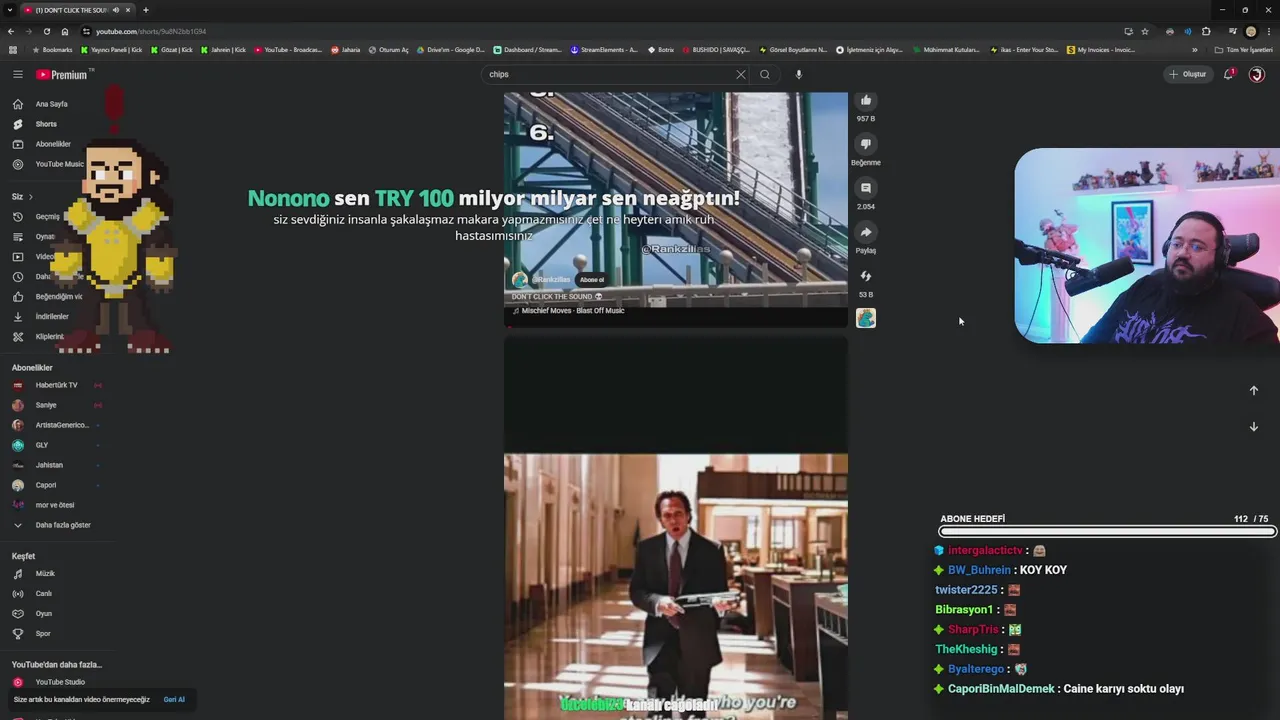Open the Short's sound thumbnail
The height and width of the screenshot is (720, 1280).
(866, 318)
